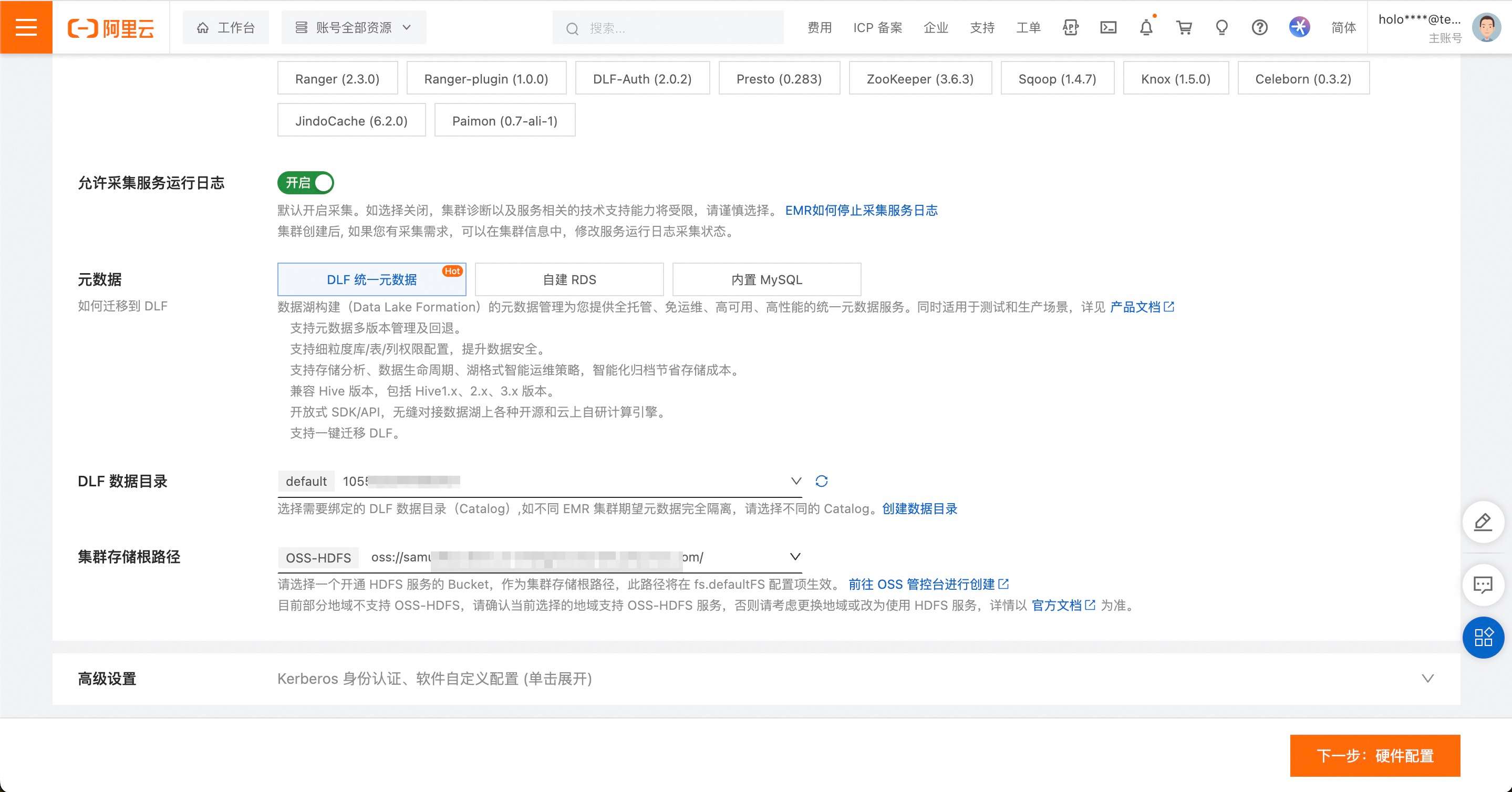Click the user avatar picture
Viewport: 1512px width, 792px height.
click(1486, 28)
